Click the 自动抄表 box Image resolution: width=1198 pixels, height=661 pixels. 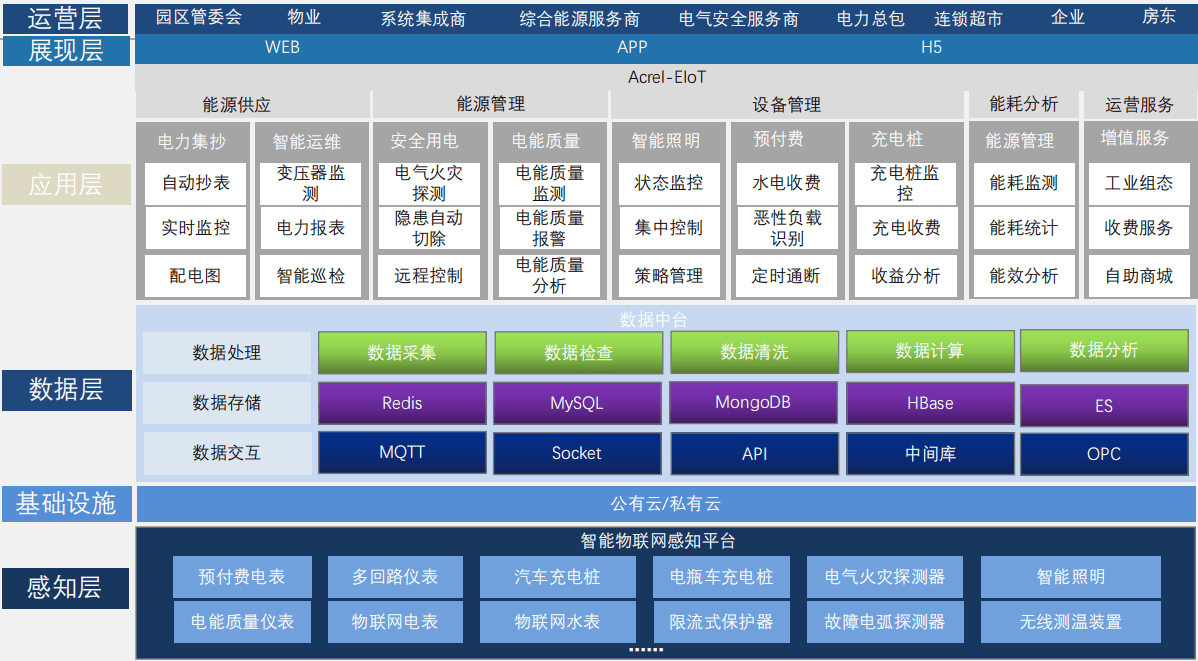coord(195,183)
